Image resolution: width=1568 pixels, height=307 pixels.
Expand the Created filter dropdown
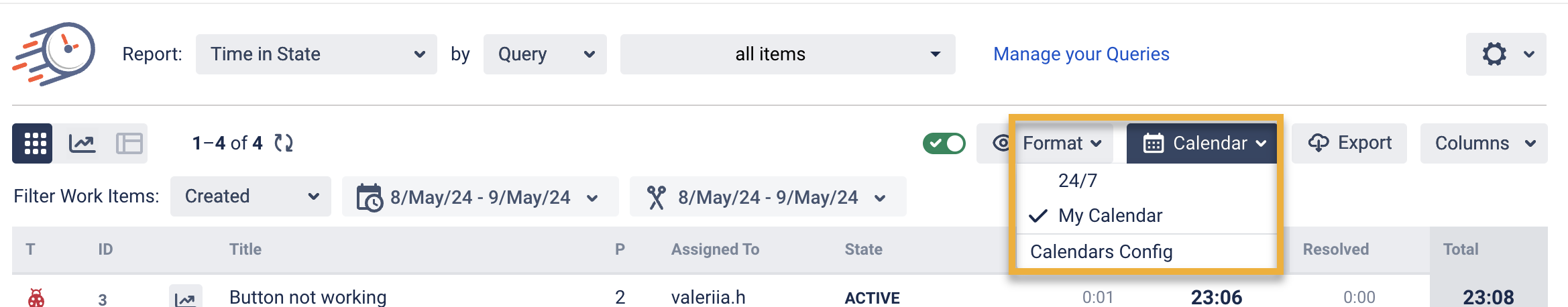point(250,196)
